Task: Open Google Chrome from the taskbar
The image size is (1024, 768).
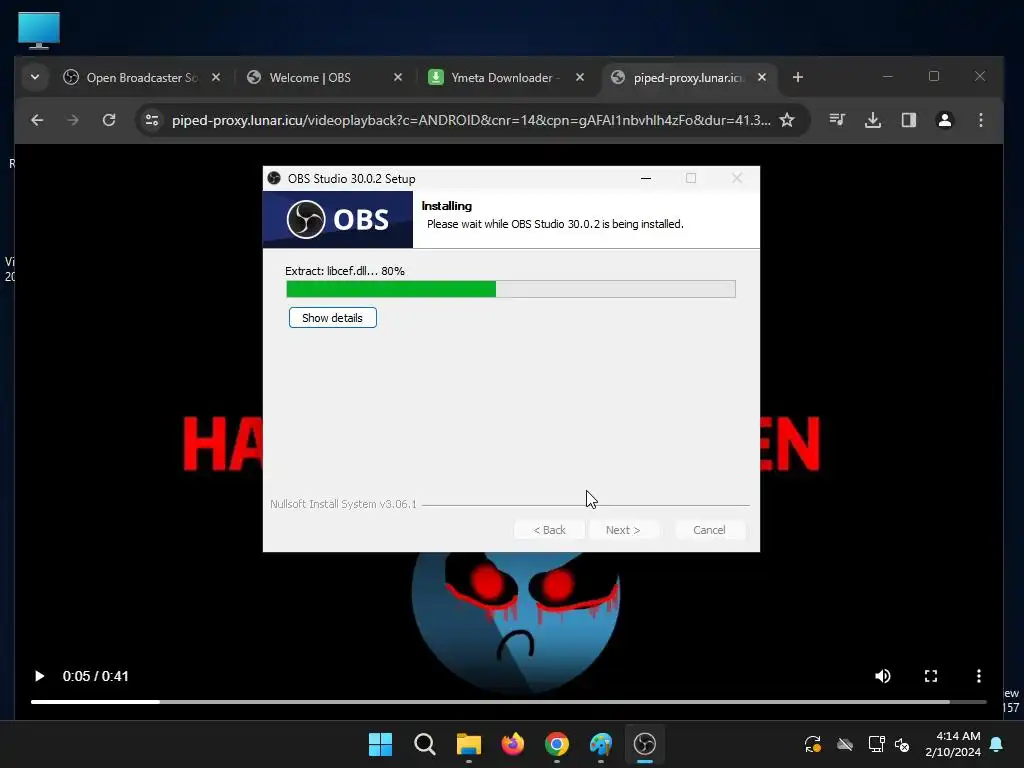Action: pyautogui.click(x=556, y=744)
